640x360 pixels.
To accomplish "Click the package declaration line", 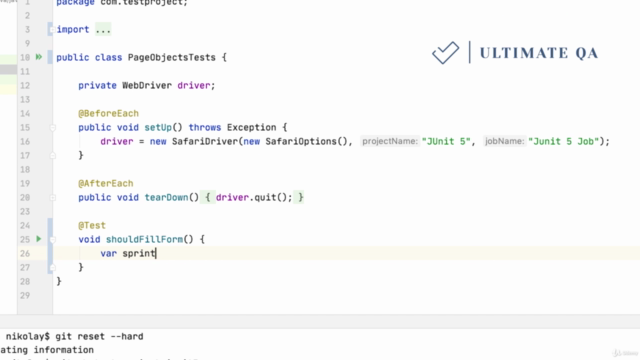I will tap(122, 3).
